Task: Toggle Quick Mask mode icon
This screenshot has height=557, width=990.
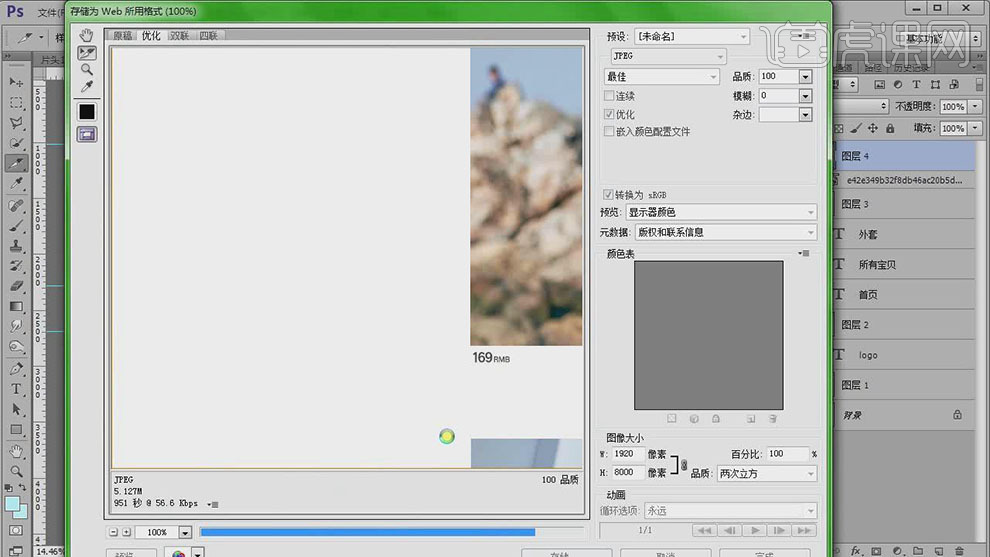Action: pos(16,530)
